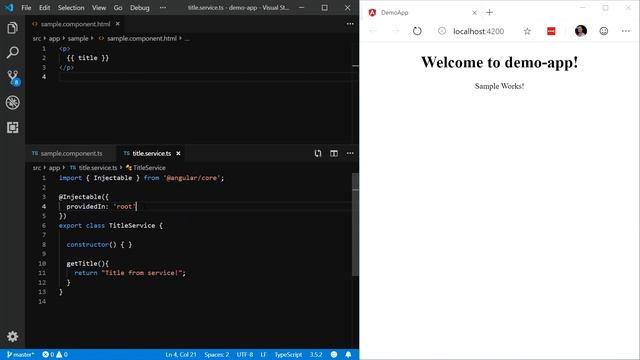Click the lower editor vertical scrollbar

tap(355, 224)
